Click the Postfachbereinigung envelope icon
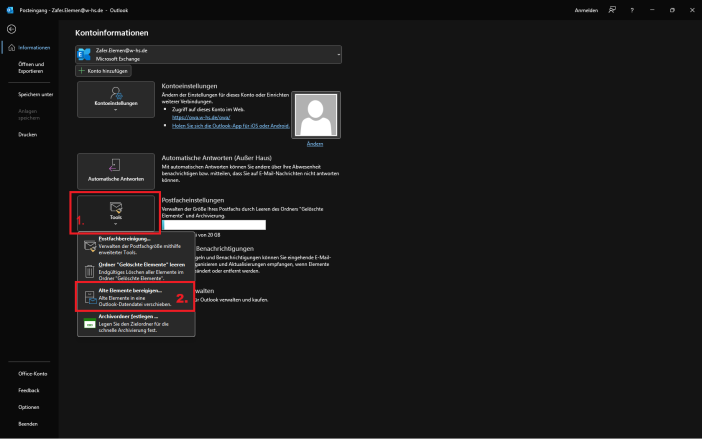The height and width of the screenshot is (439, 702). pos(89,243)
